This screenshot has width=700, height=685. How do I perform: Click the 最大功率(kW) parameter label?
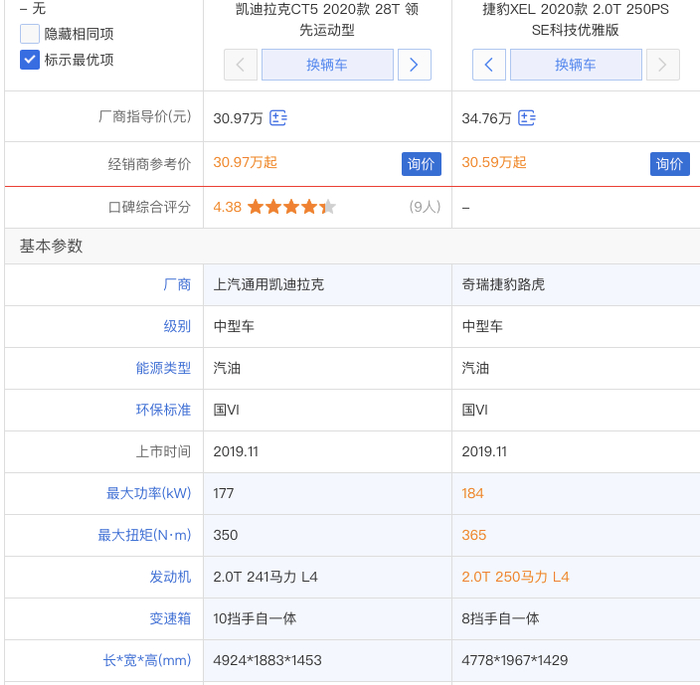tap(148, 493)
